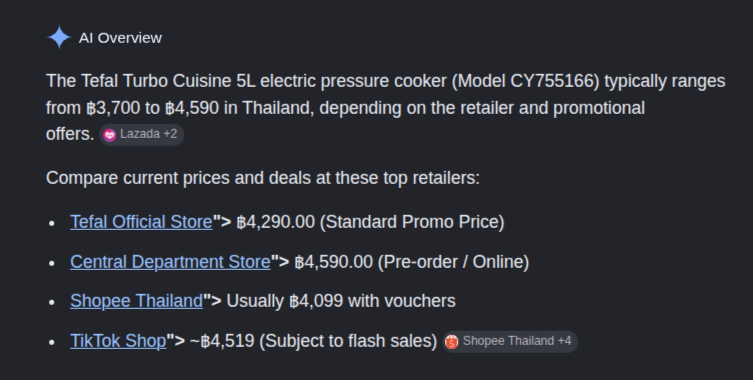Click the AI Overview heading text

click(x=120, y=38)
